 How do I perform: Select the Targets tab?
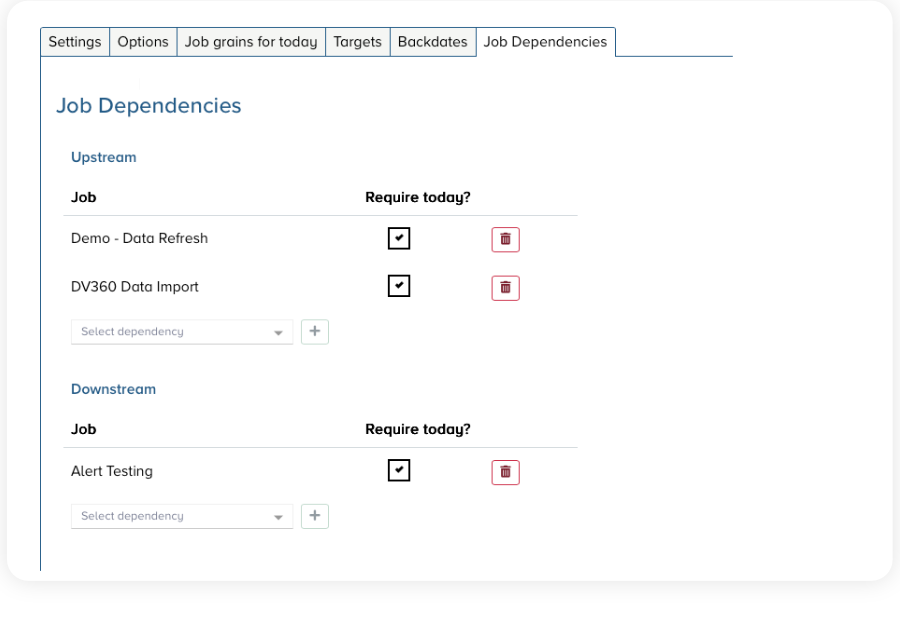tap(357, 42)
